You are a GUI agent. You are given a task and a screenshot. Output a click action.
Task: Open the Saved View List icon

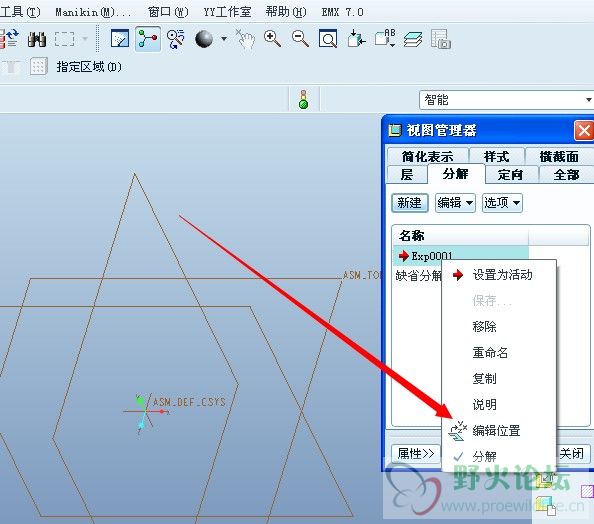(385, 39)
